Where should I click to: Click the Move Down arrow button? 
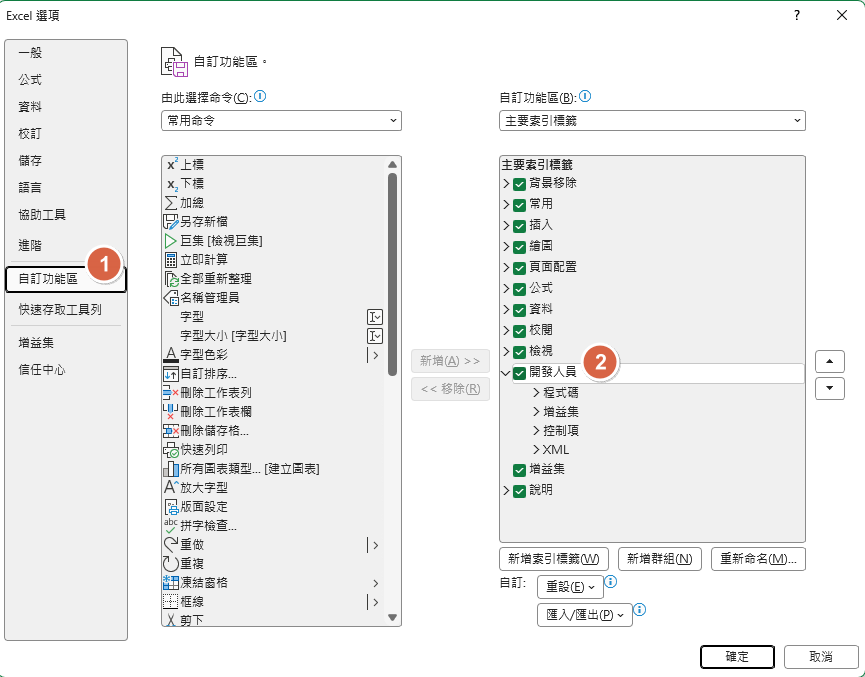point(830,388)
